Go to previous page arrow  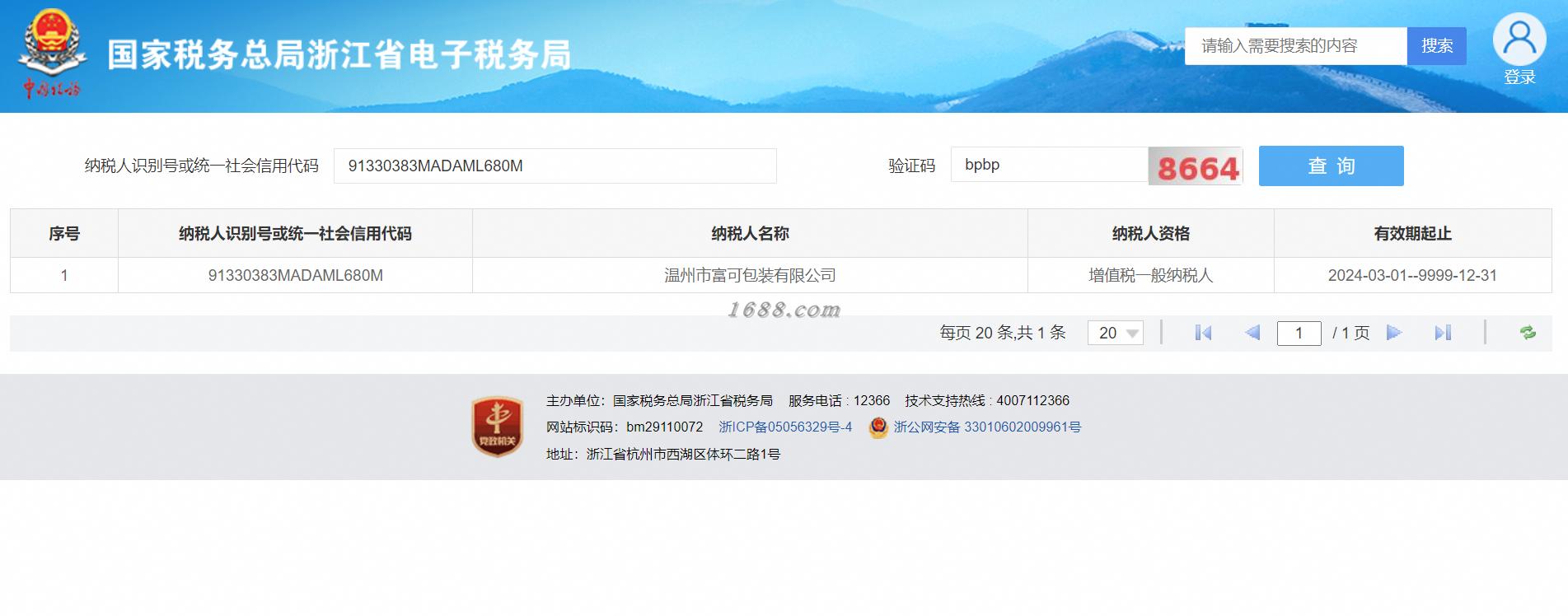point(1252,333)
